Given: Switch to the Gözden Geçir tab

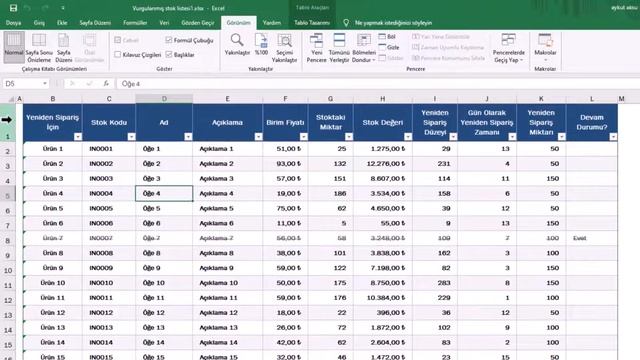Looking at the screenshot, I should tap(198, 23).
